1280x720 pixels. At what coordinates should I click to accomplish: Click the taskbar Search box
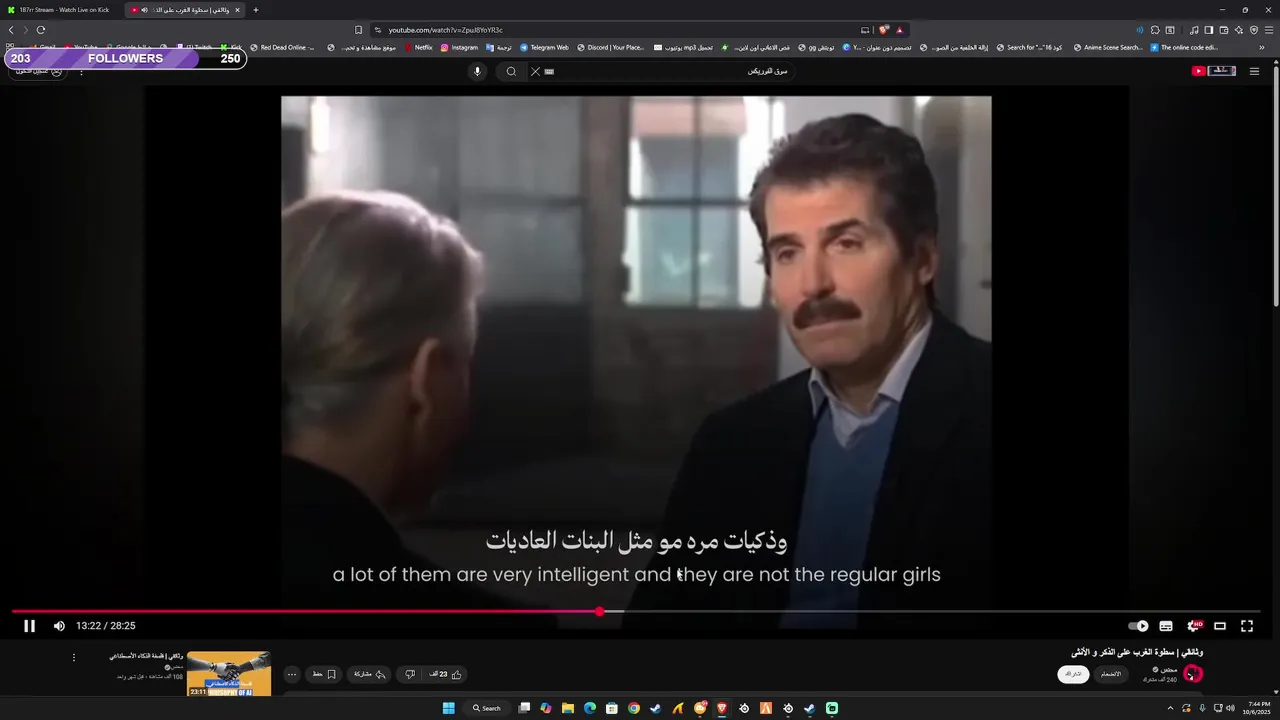point(487,708)
